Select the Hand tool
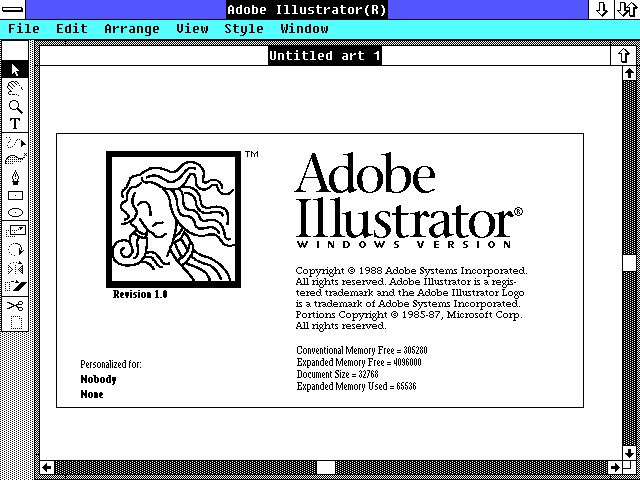Image resolution: width=640 pixels, height=480 pixels. [15, 87]
